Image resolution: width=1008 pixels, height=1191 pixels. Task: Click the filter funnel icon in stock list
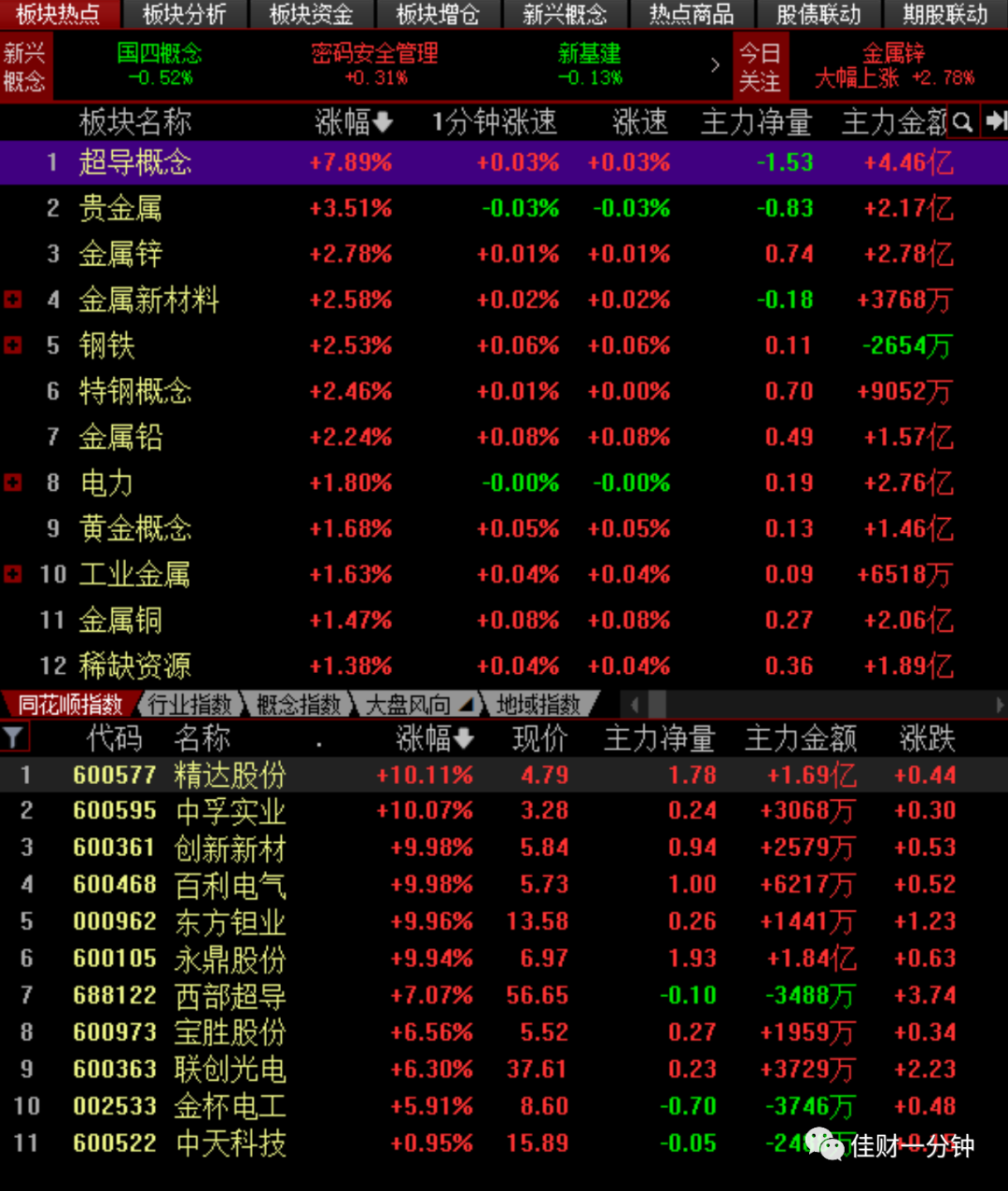point(13,738)
